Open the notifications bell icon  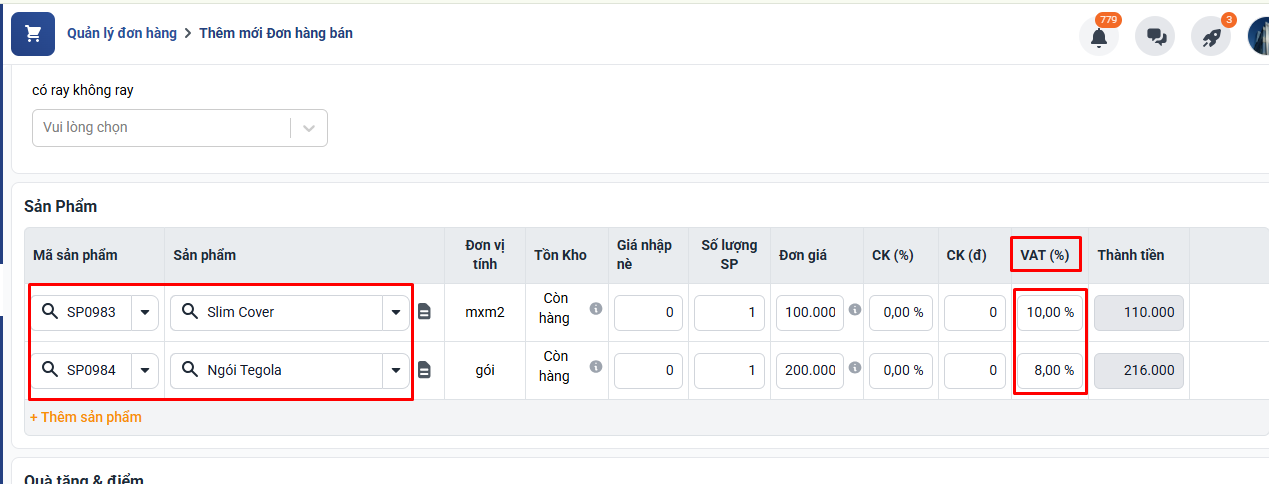(1098, 37)
